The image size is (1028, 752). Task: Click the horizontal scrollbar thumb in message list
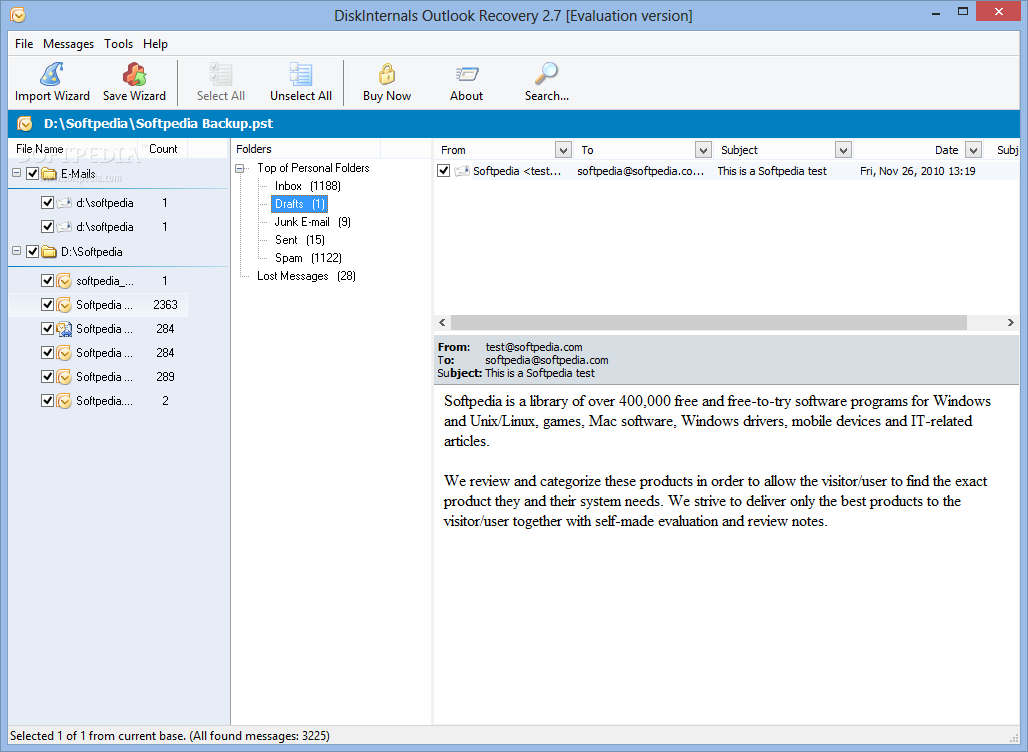pyautogui.click(x=709, y=323)
